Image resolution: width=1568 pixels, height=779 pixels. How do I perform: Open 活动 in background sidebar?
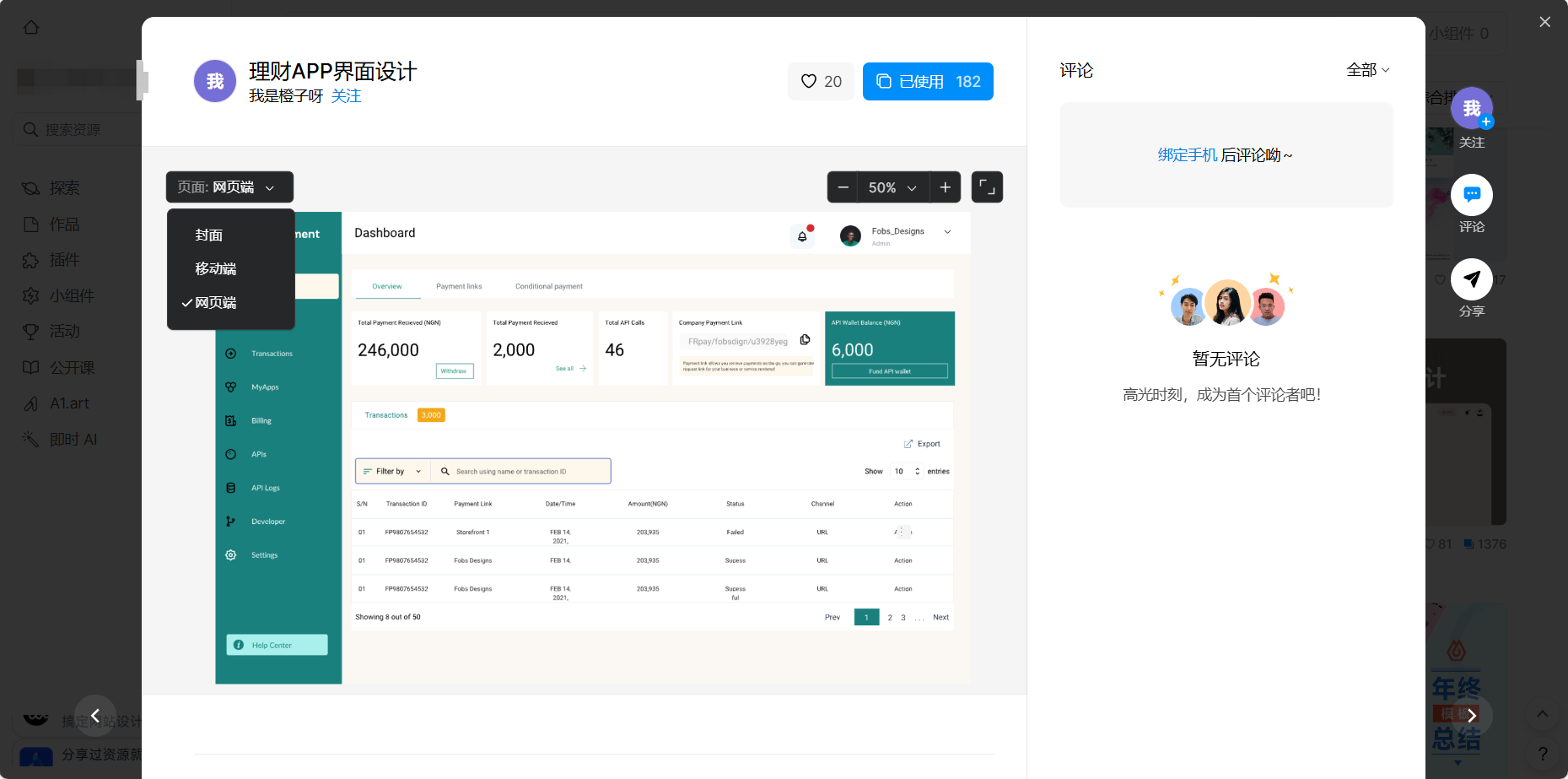52,332
